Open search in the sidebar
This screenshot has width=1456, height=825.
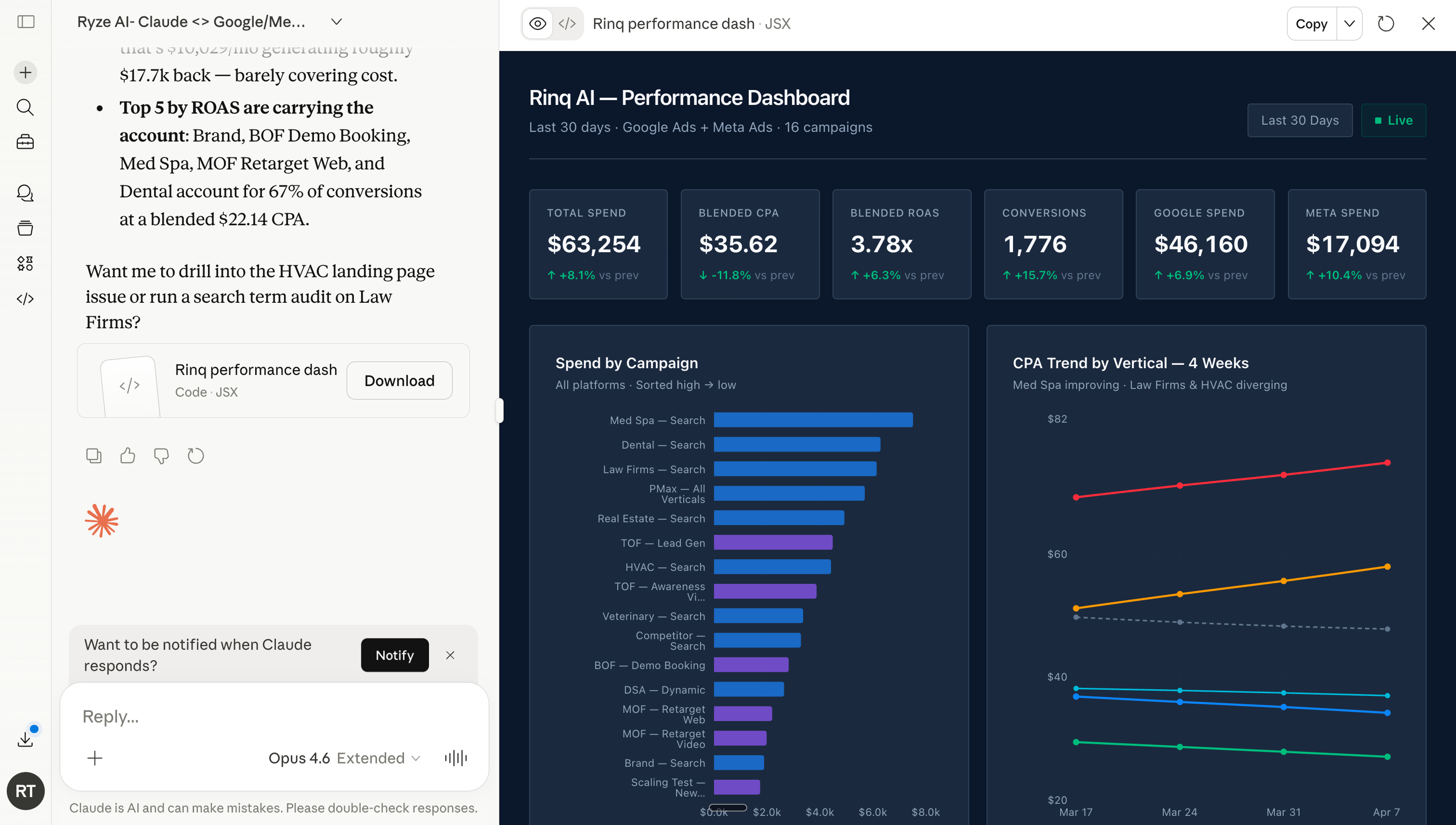point(25,108)
